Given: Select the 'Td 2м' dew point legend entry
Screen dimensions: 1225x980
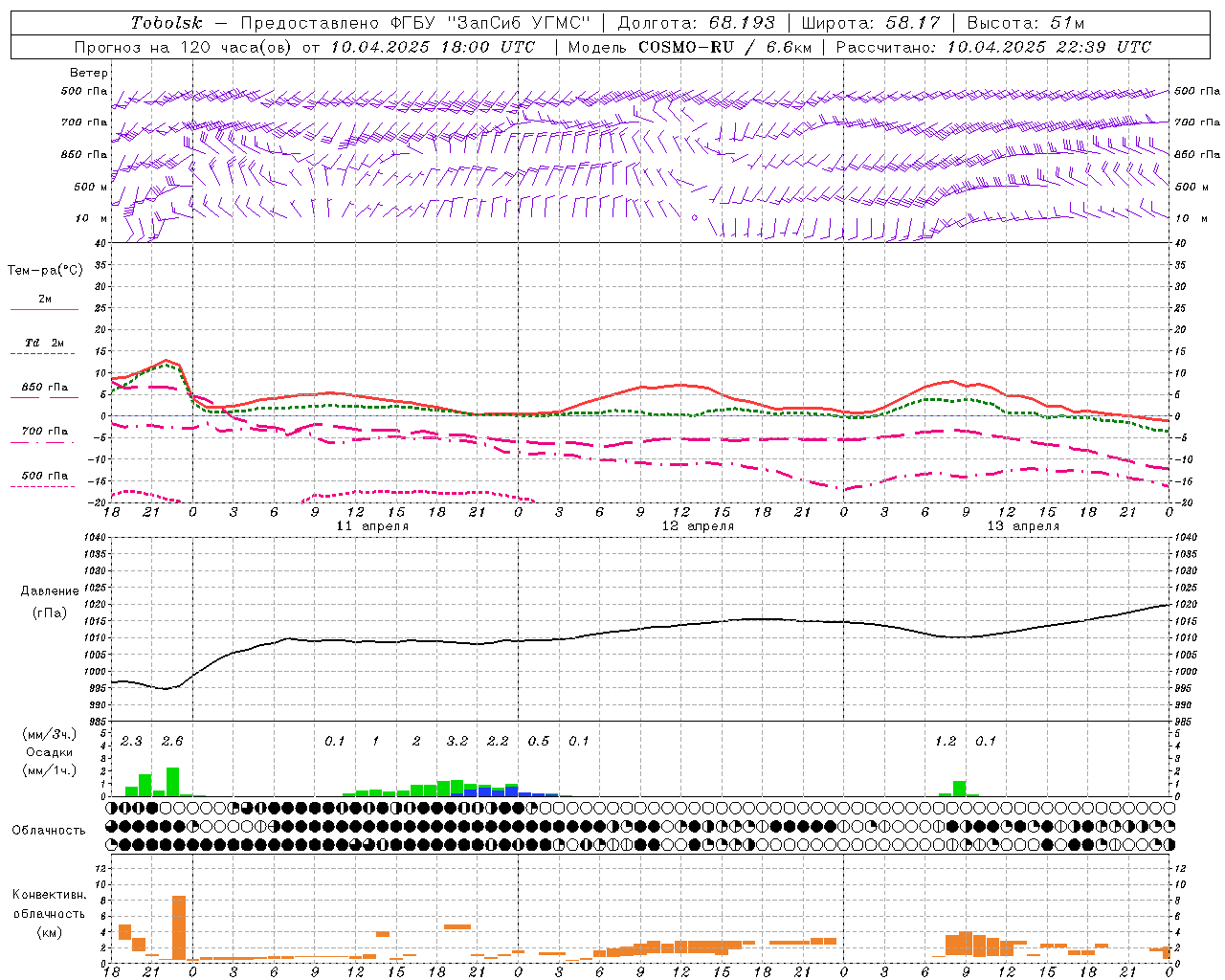Looking at the screenshot, I should [44, 342].
